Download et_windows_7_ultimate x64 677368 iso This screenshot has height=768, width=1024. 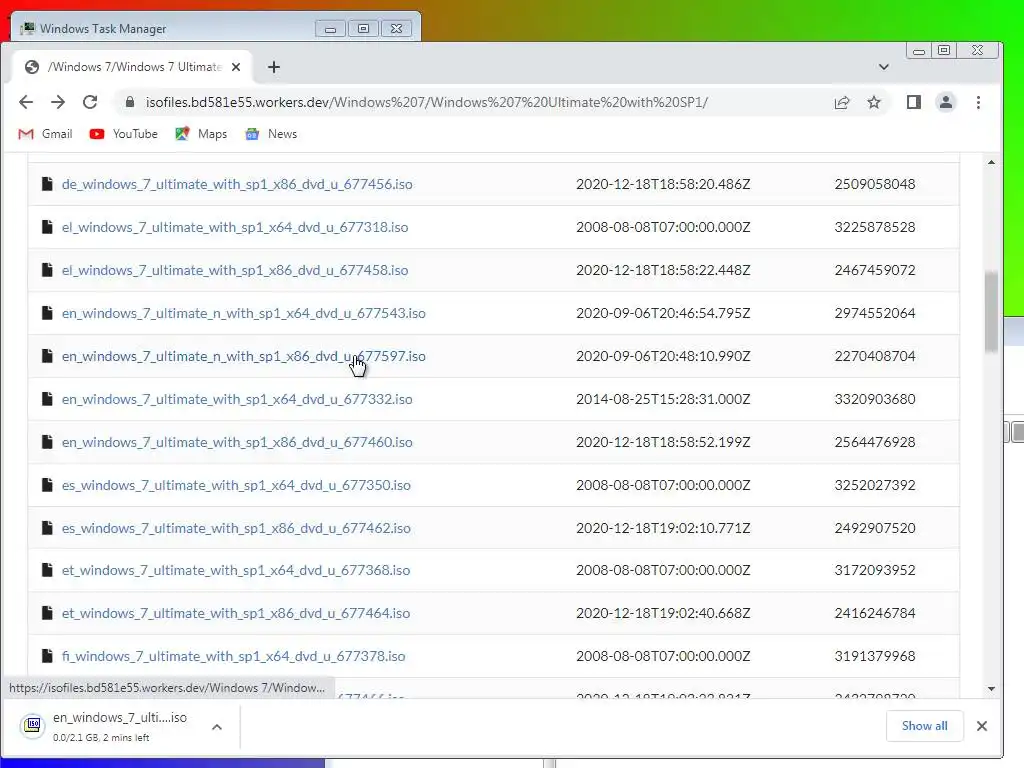(236, 570)
